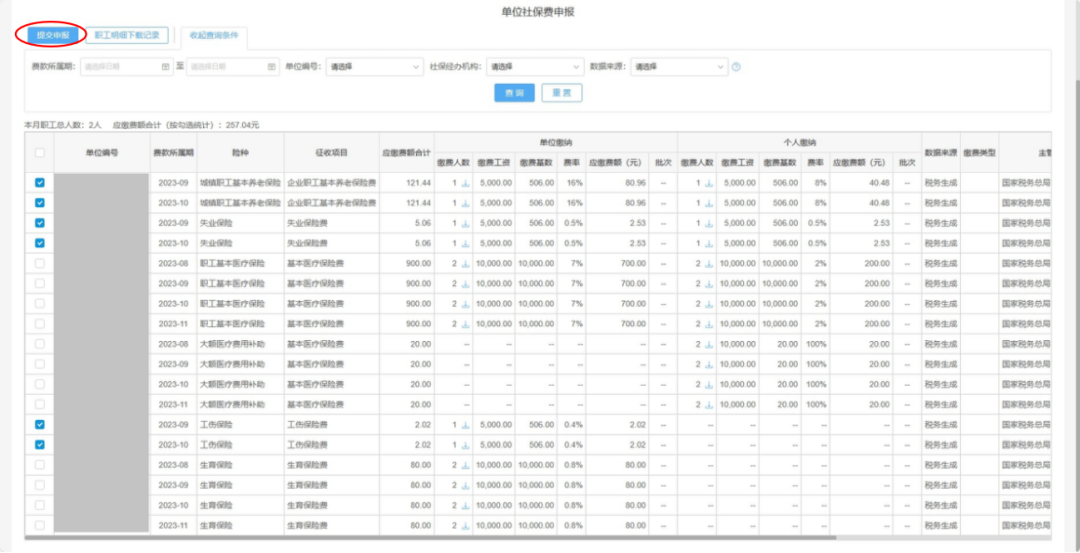Screen dimensions: 1080x553
Task: Download individual payer list for 2023-09 城镇职工基本养老保险
Action: (x=709, y=183)
